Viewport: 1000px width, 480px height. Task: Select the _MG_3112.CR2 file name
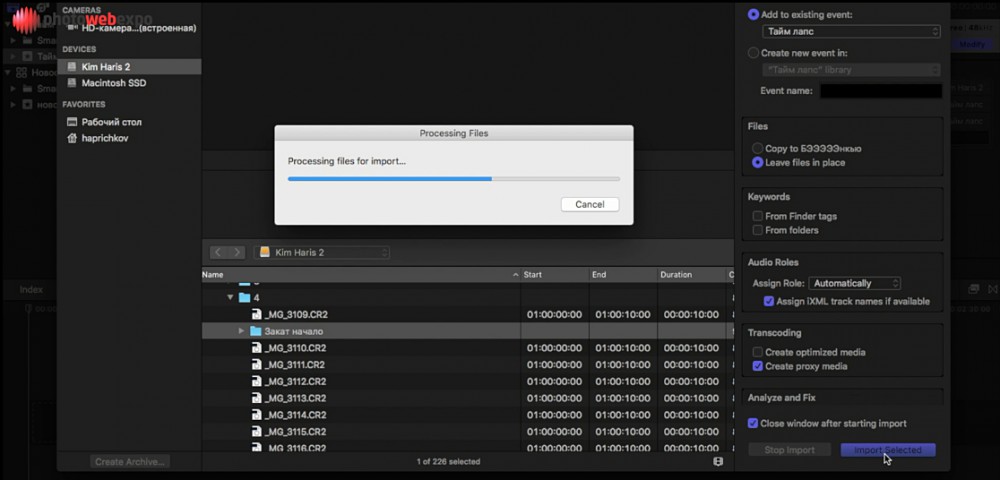295,382
